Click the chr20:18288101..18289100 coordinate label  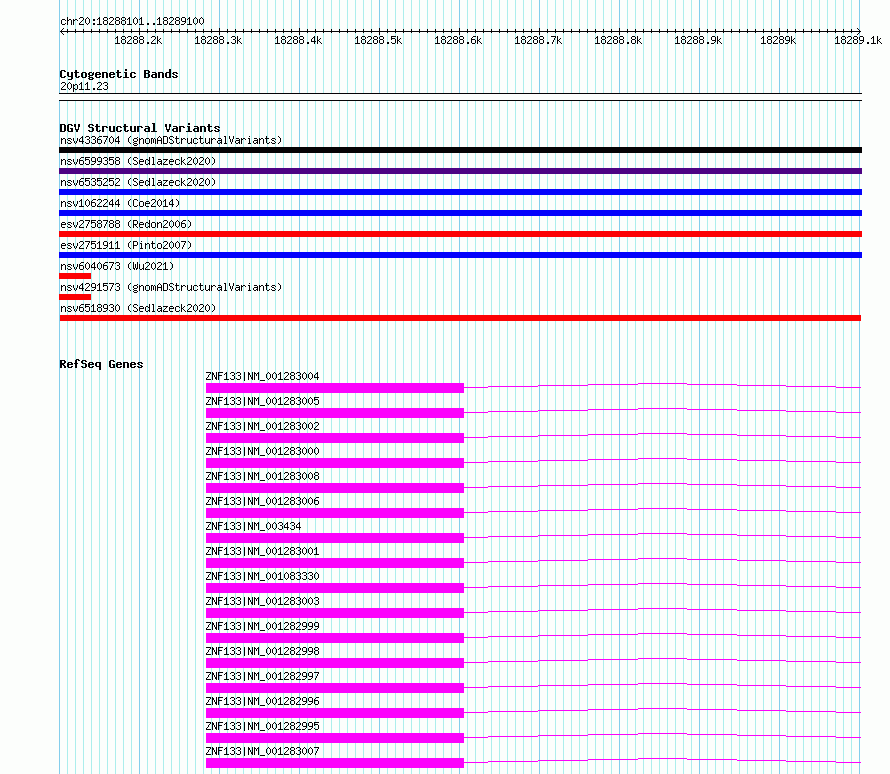(x=132, y=21)
